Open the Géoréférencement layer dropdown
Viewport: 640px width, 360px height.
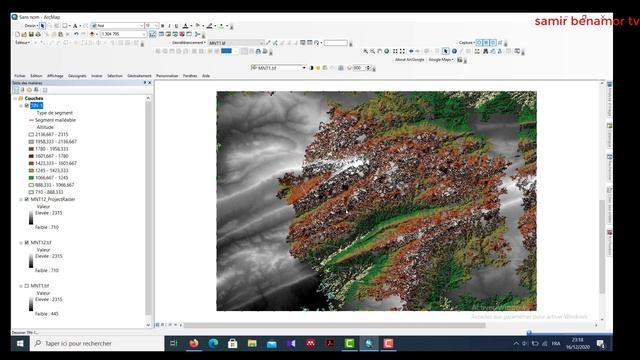coord(262,43)
